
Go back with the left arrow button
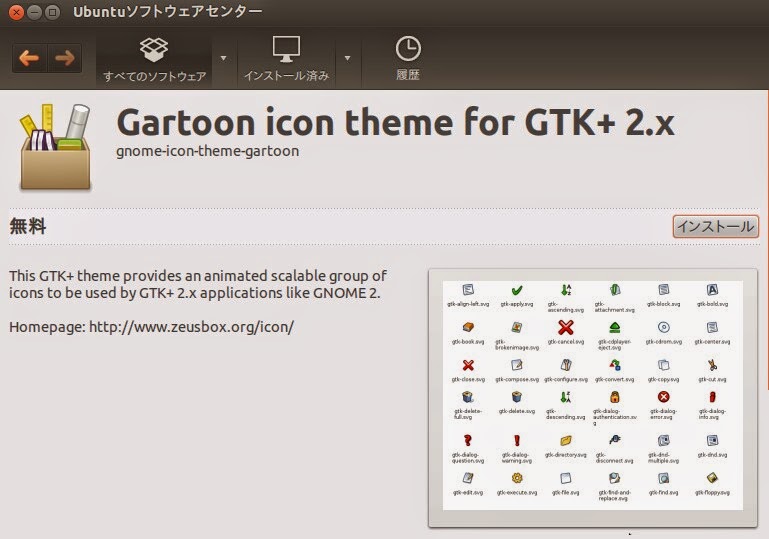click(x=29, y=58)
